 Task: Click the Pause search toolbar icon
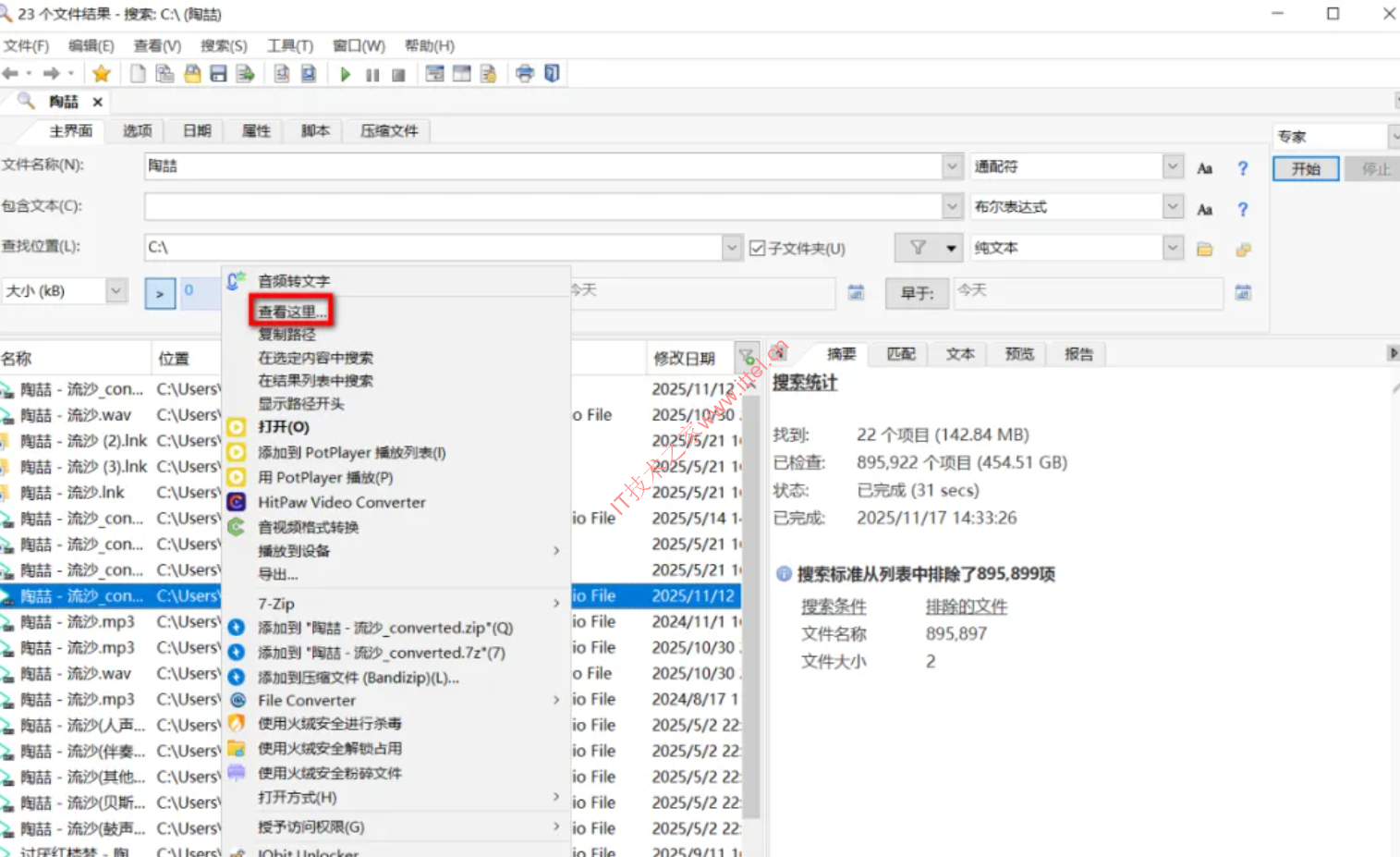pyautogui.click(x=371, y=75)
